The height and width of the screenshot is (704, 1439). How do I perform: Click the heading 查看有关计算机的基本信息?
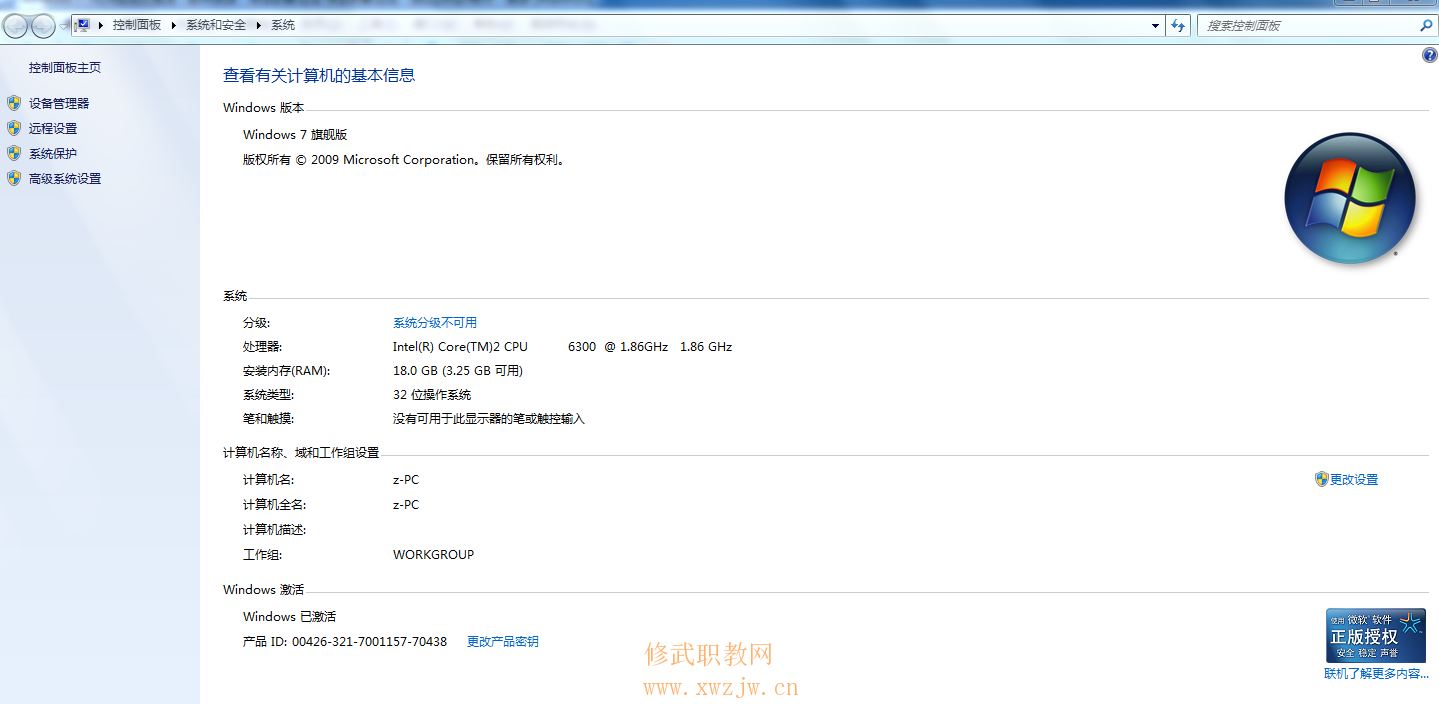point(319,75)
